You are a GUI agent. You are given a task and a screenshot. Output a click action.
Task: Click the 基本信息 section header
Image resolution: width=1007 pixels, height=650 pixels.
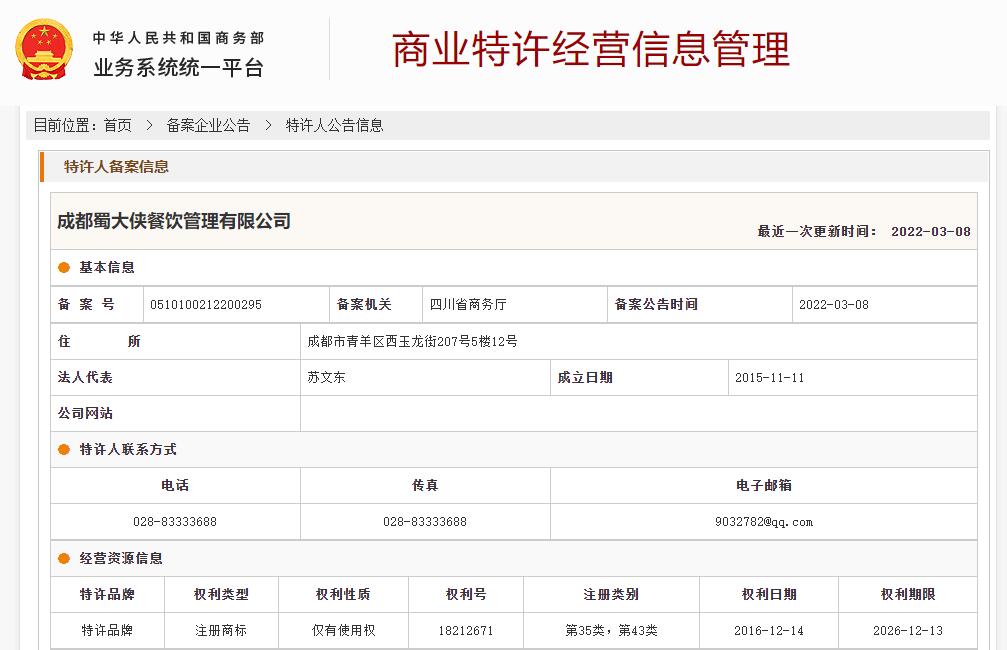pyautogui.click(x=107, y=267)
